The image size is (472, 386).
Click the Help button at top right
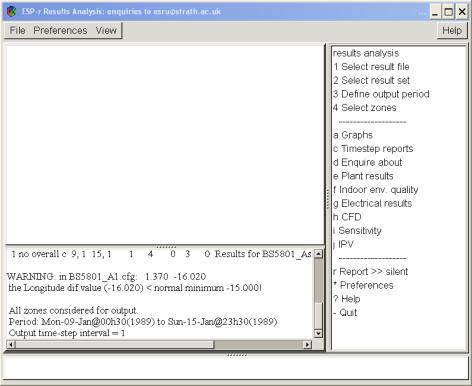452,30
